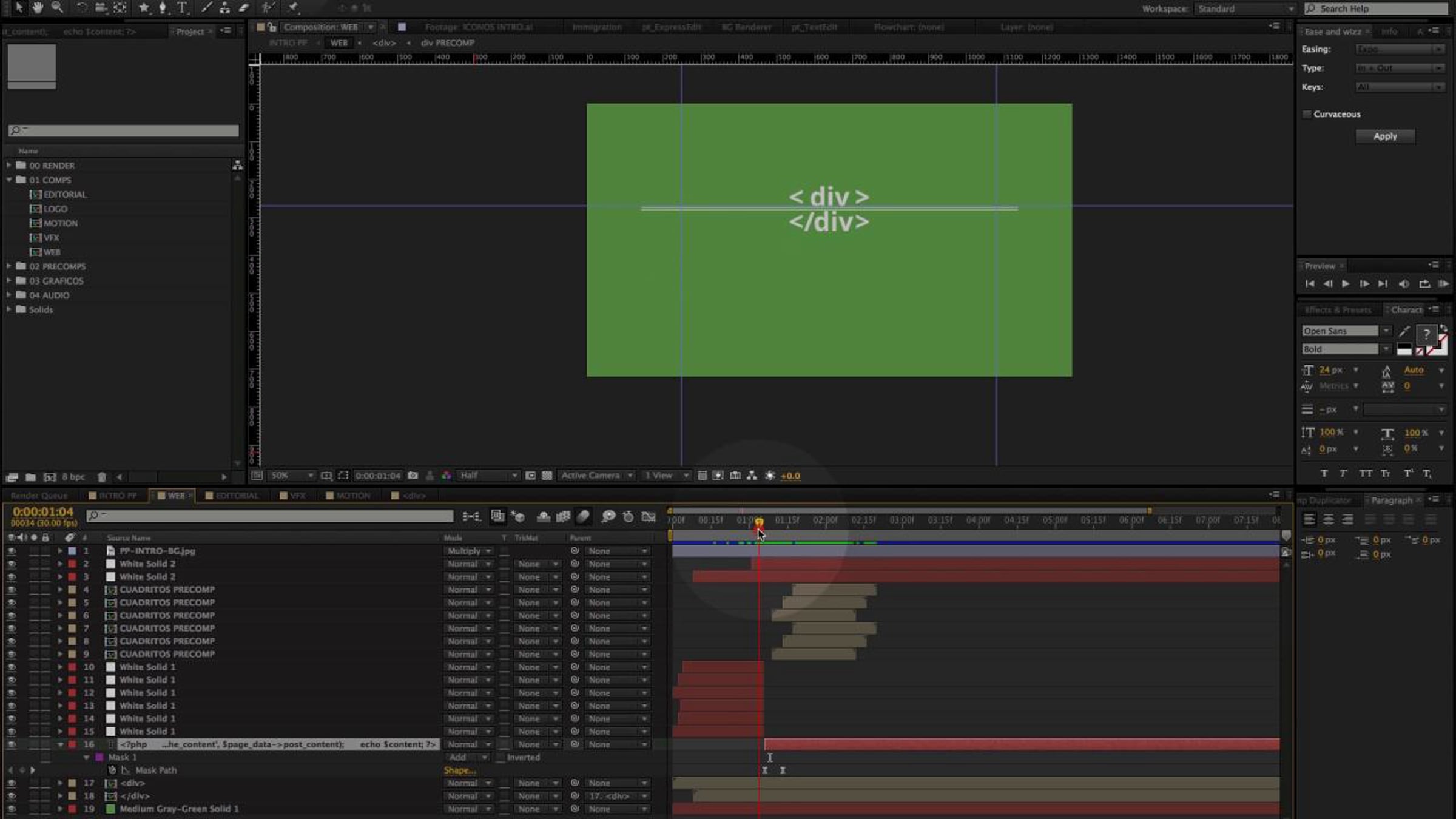
Task: Toggle the Mask Path stopwatch
Action: (112, 770)
